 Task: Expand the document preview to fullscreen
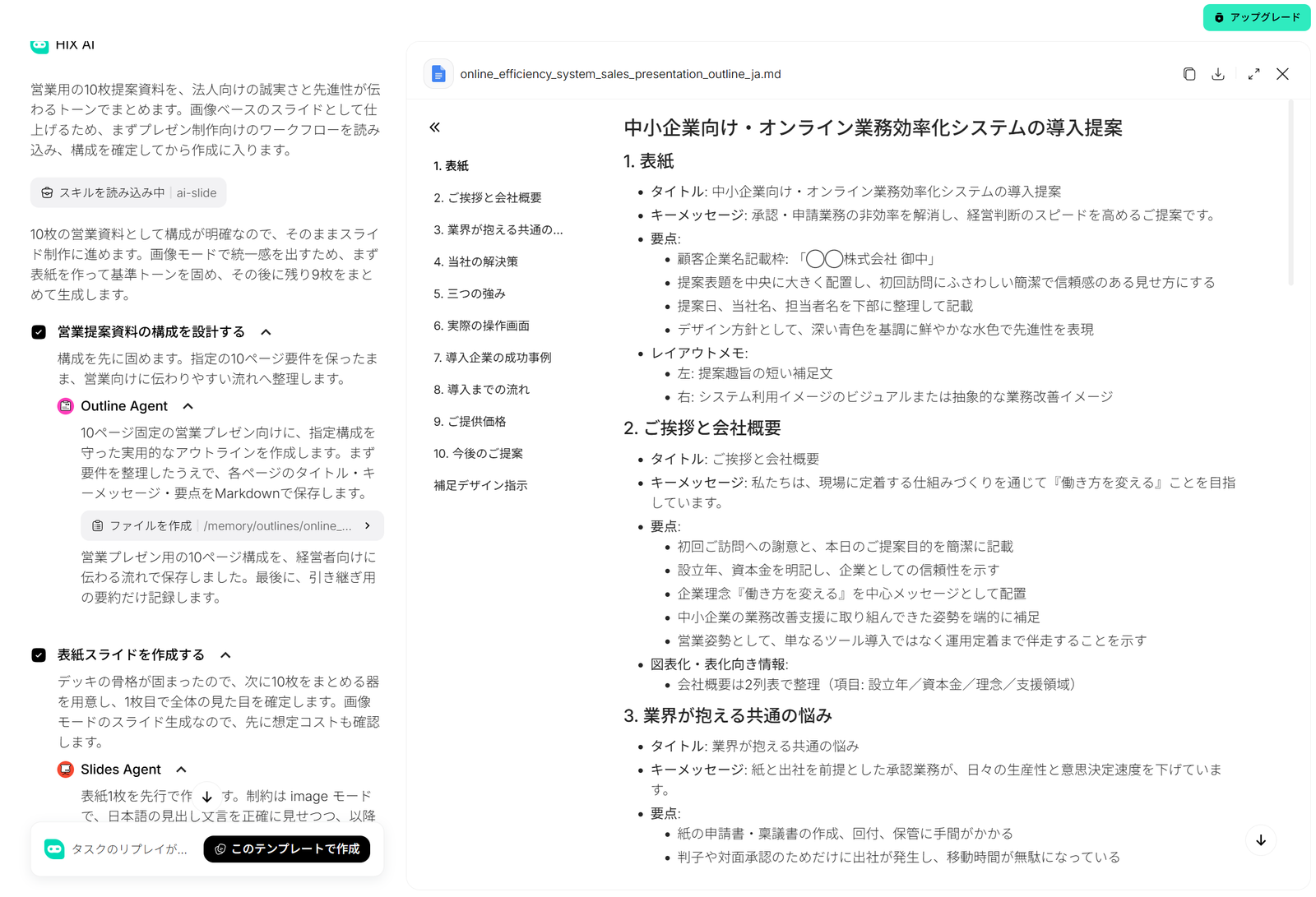(x=1253, y=74)
